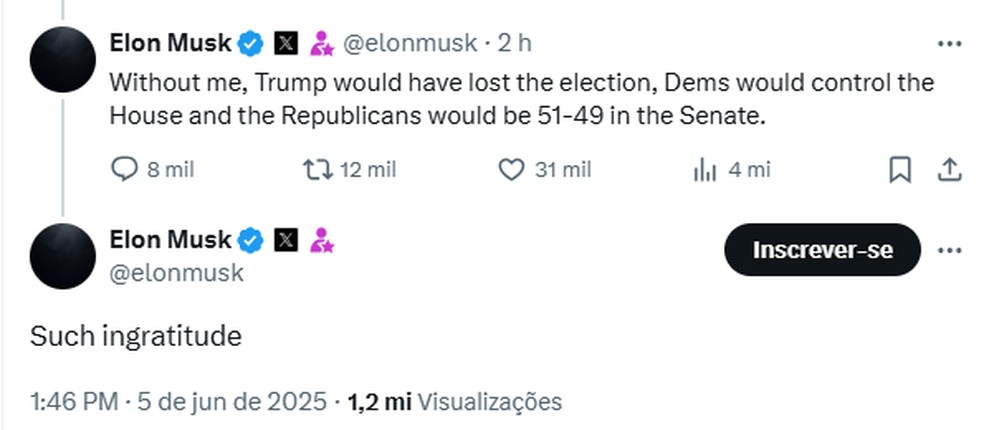The height and width of the screenshot is (430, 984).
Task: Click the blue verified badge in top tweet
Action: click(x=250, y=44)
